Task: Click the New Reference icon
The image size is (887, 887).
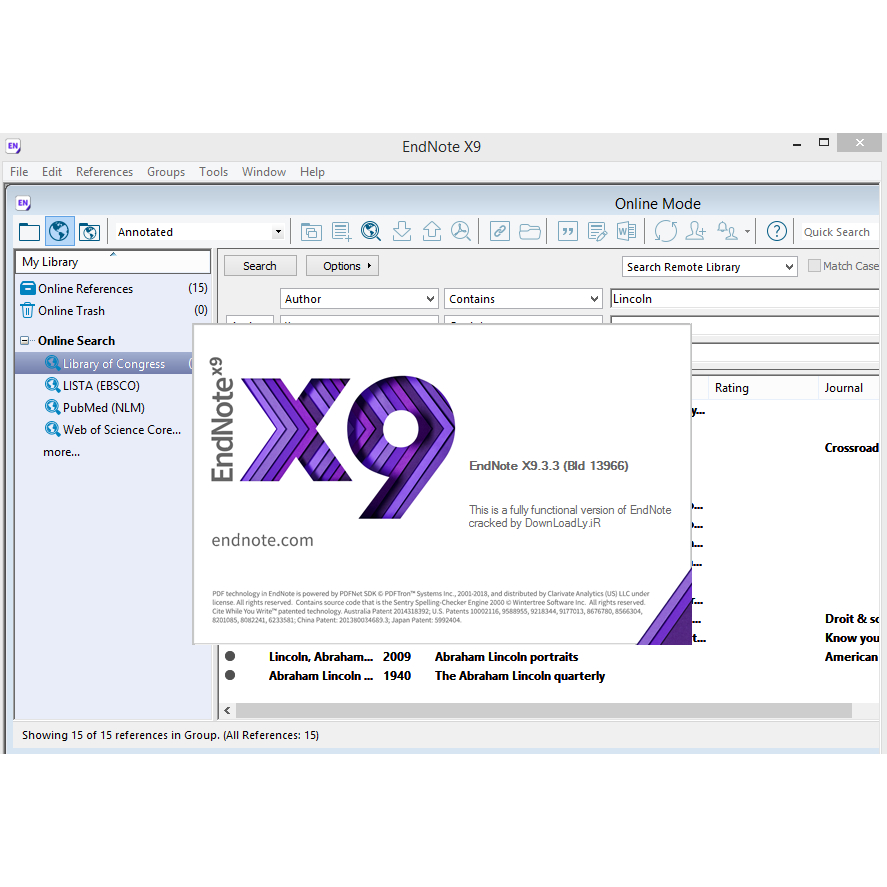Action: pos(341,232)
